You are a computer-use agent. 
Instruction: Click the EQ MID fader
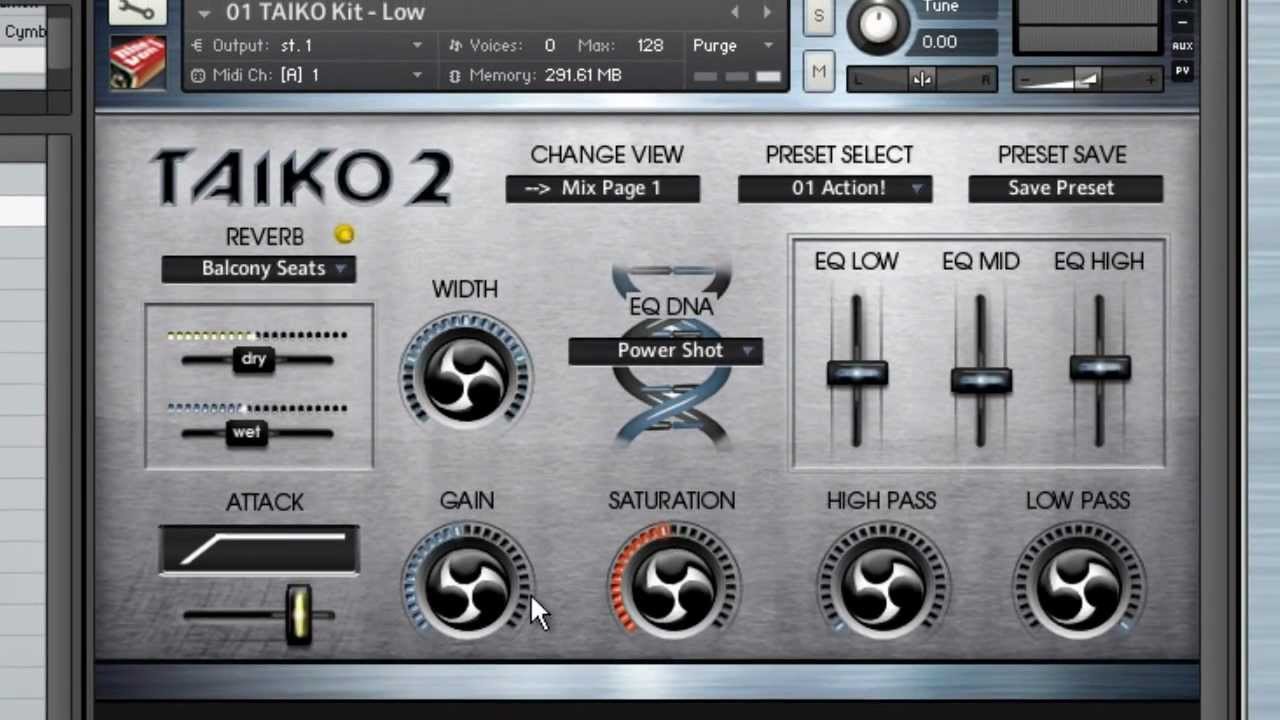[x=981, y=381]
